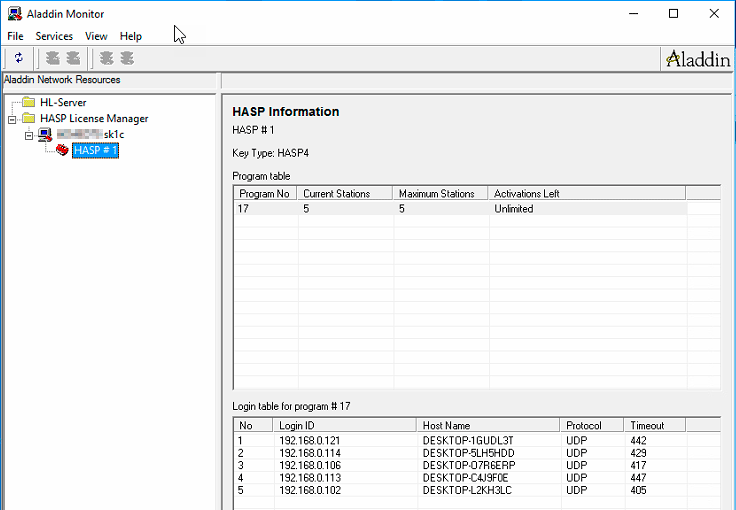Open the Help menu

pyautogui.click(x=131, y=36)
